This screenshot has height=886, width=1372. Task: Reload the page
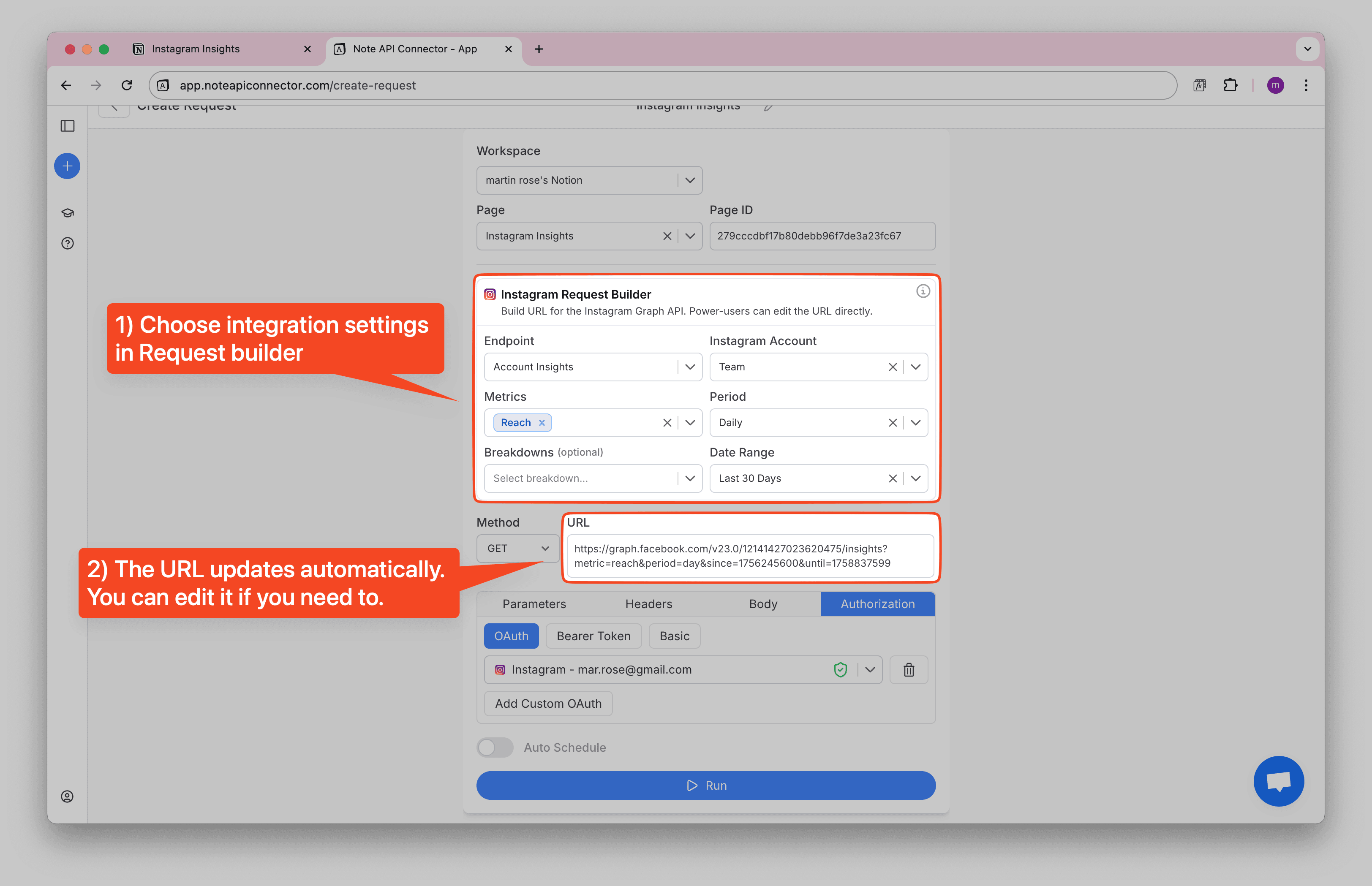[127, 85]
